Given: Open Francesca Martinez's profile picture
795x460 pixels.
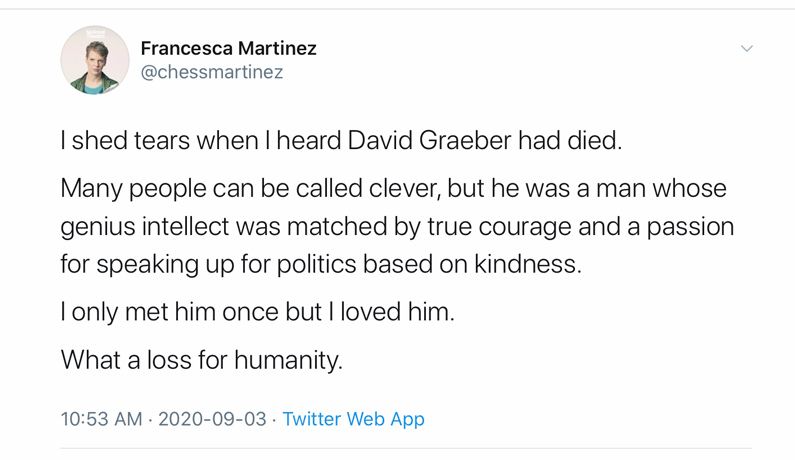Looking at the screenshot, I should tap(95, 60).
